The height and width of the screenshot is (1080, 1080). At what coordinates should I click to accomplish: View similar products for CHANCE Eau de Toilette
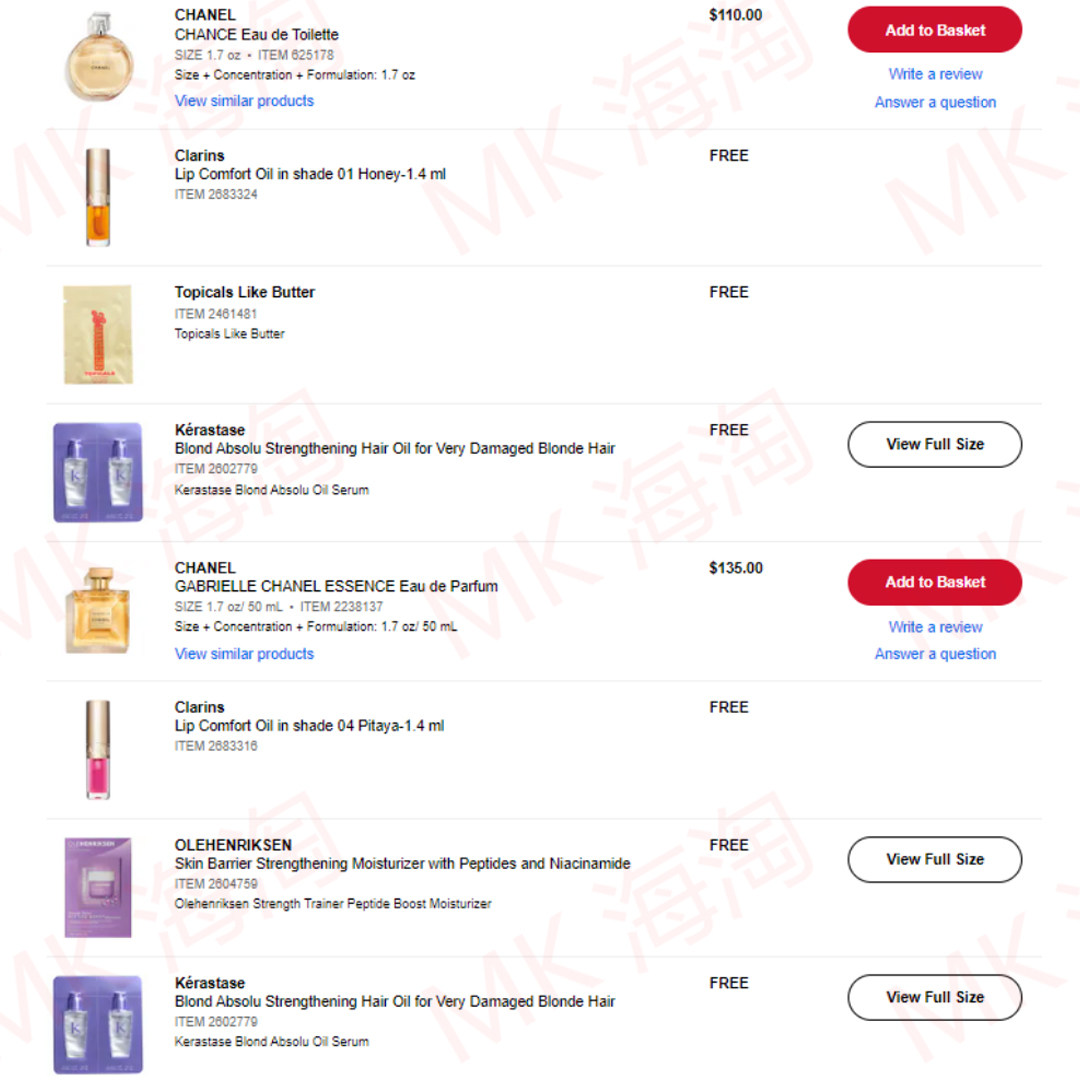pos(244,101)
